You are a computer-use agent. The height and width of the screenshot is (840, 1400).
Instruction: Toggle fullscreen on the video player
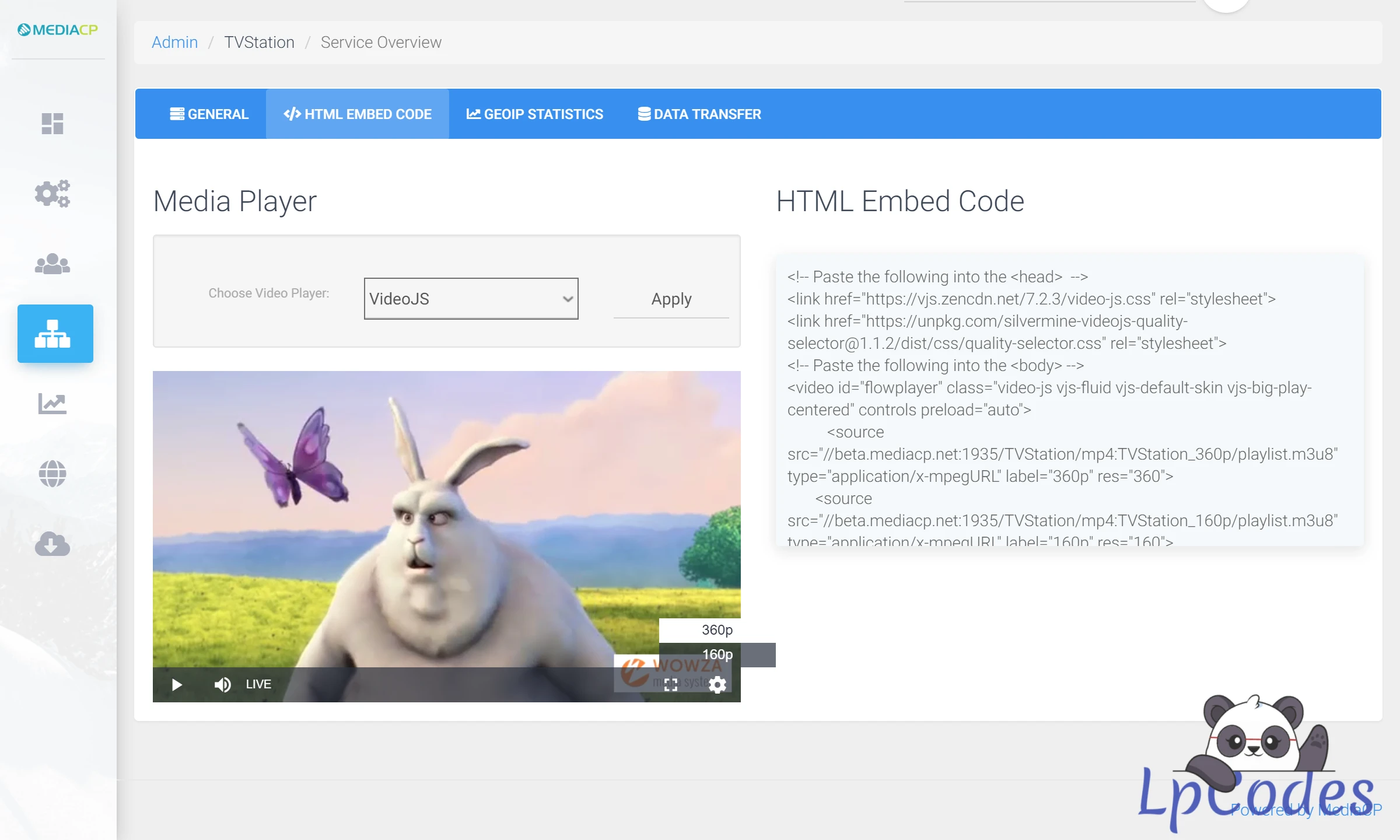tap(671, 684)
